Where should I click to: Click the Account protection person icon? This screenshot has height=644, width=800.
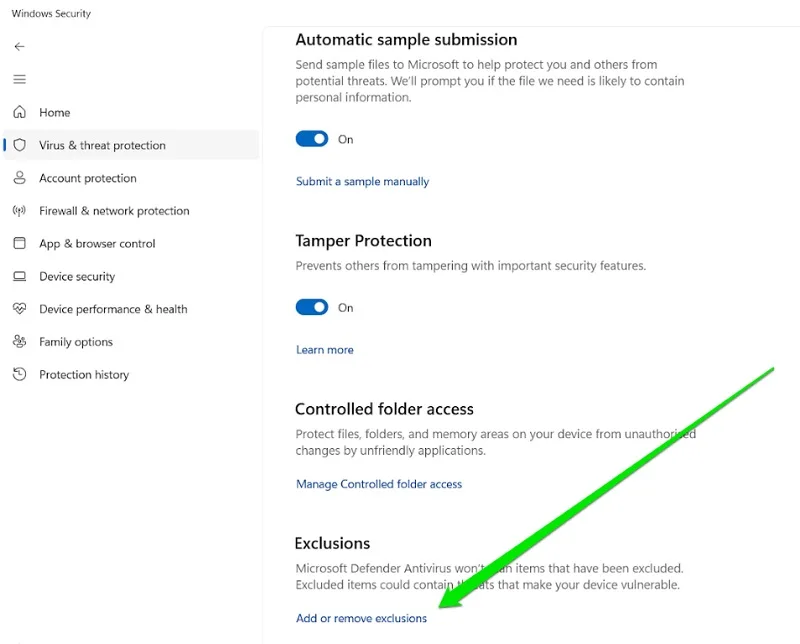coord(19,178)
